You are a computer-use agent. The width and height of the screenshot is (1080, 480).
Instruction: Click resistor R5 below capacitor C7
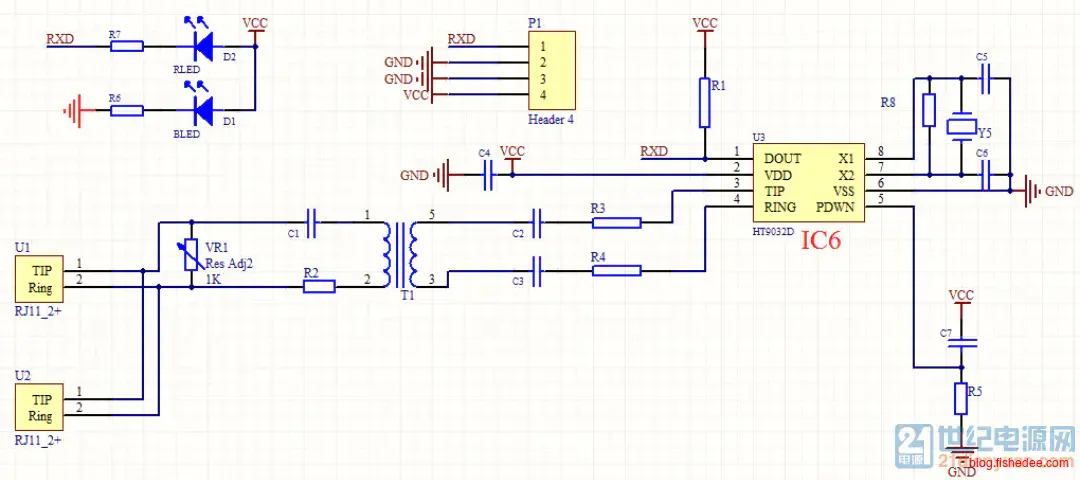(961, 398)
